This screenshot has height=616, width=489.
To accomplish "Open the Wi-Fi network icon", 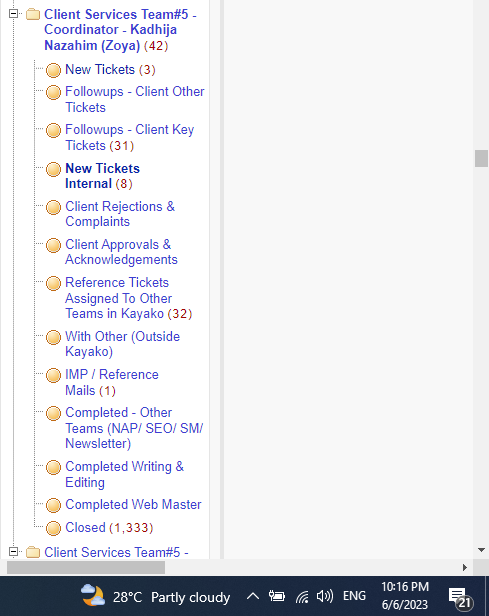I will pos(302,597).
